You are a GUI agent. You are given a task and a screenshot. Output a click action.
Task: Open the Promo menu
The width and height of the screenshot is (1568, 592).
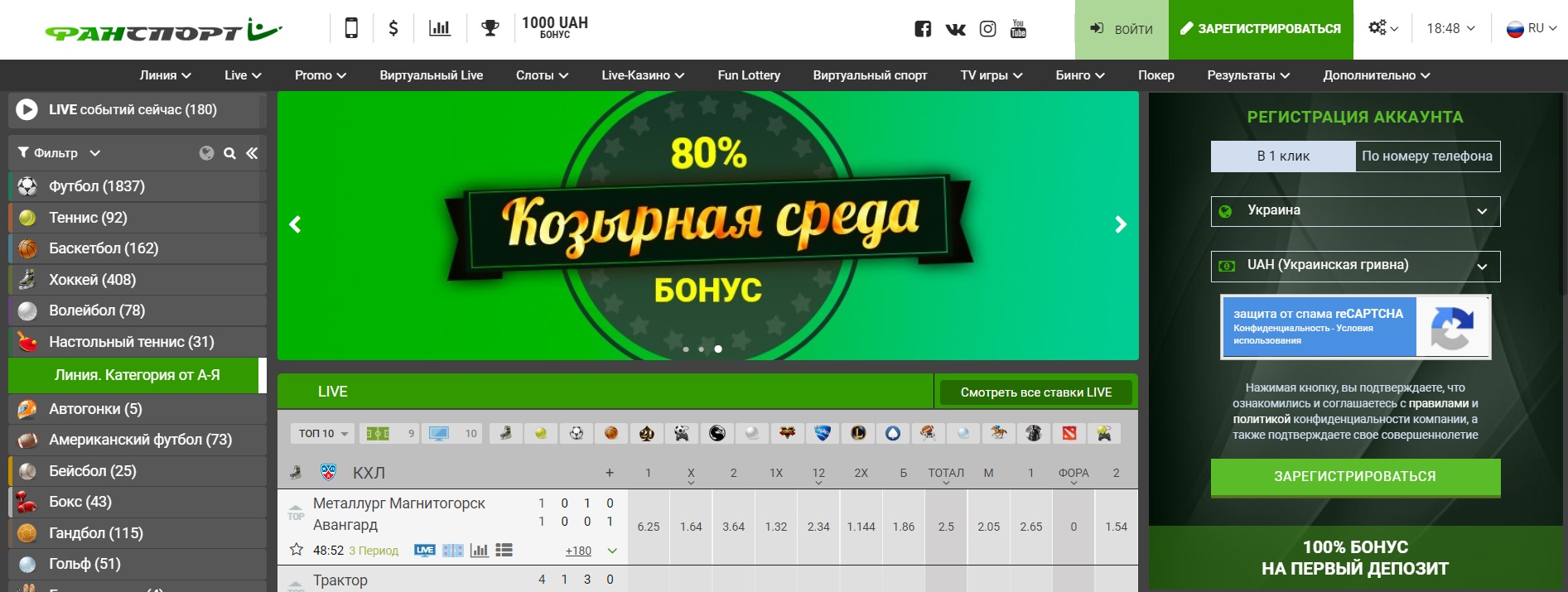(321, 75)
